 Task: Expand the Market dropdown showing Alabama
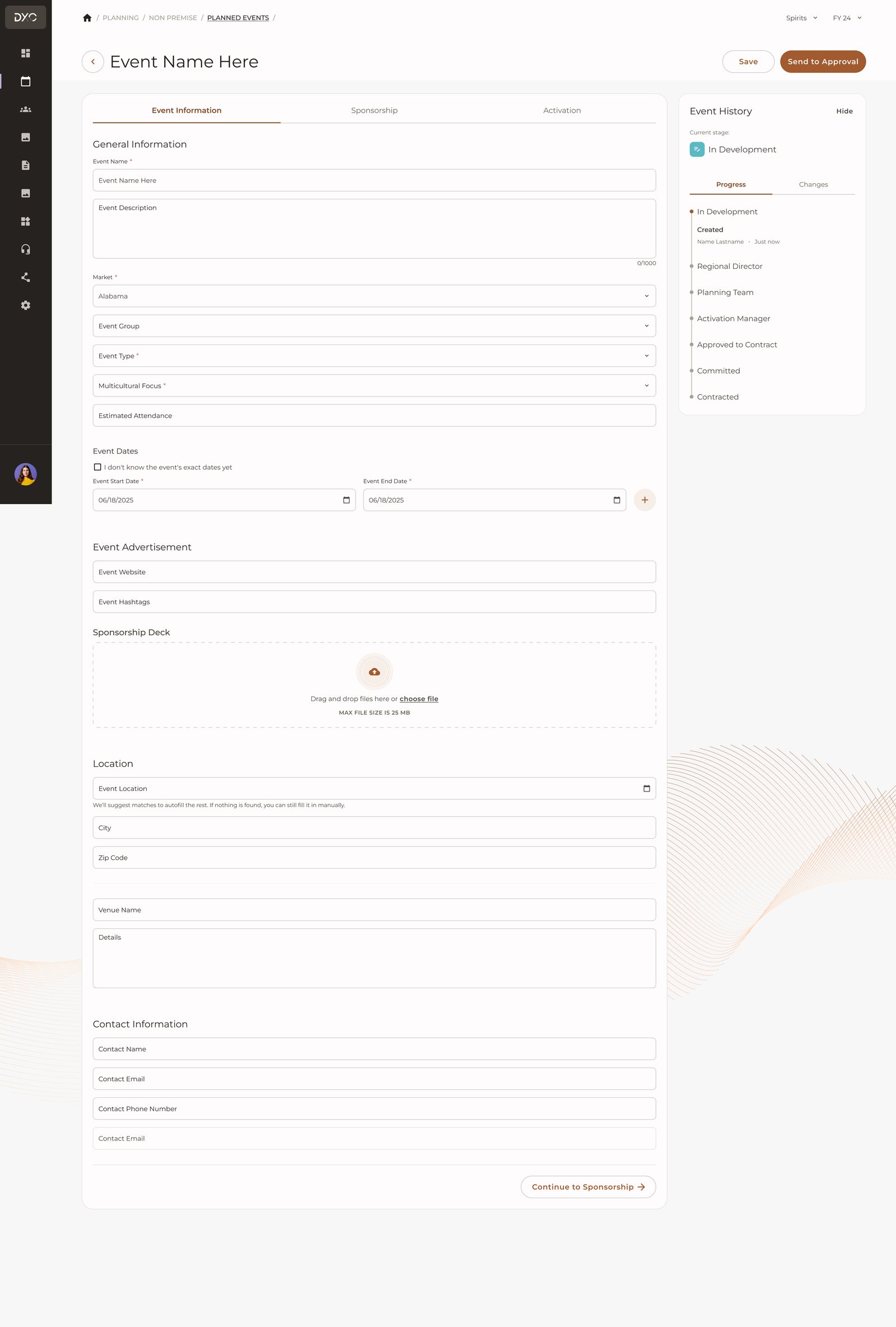[x=375, y=296]
